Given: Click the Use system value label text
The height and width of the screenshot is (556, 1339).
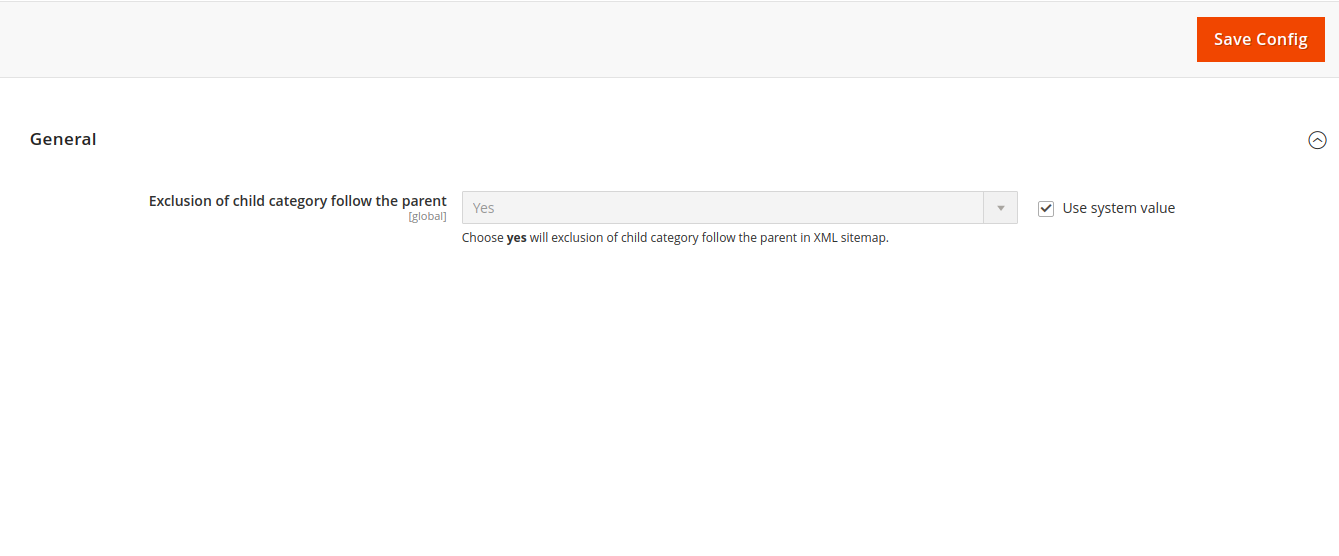Looking at the screenshot, I should pyautogui.click(x=1118, y=209).
